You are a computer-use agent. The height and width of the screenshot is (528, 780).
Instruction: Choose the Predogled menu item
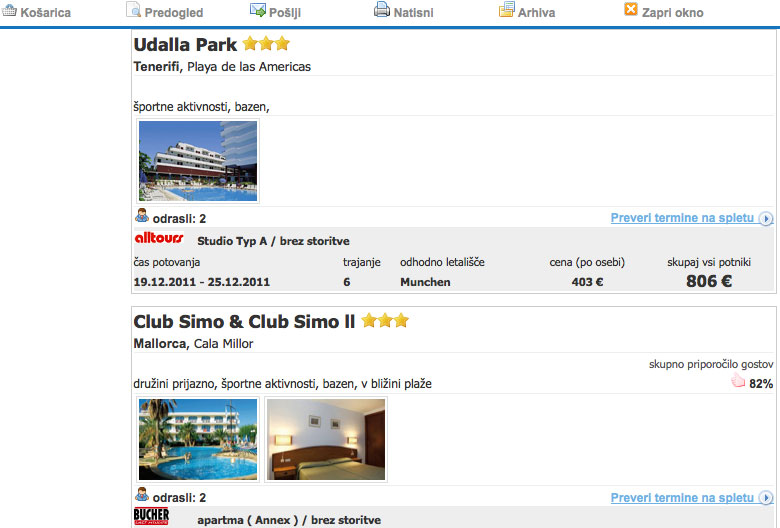tap(174, 12)
